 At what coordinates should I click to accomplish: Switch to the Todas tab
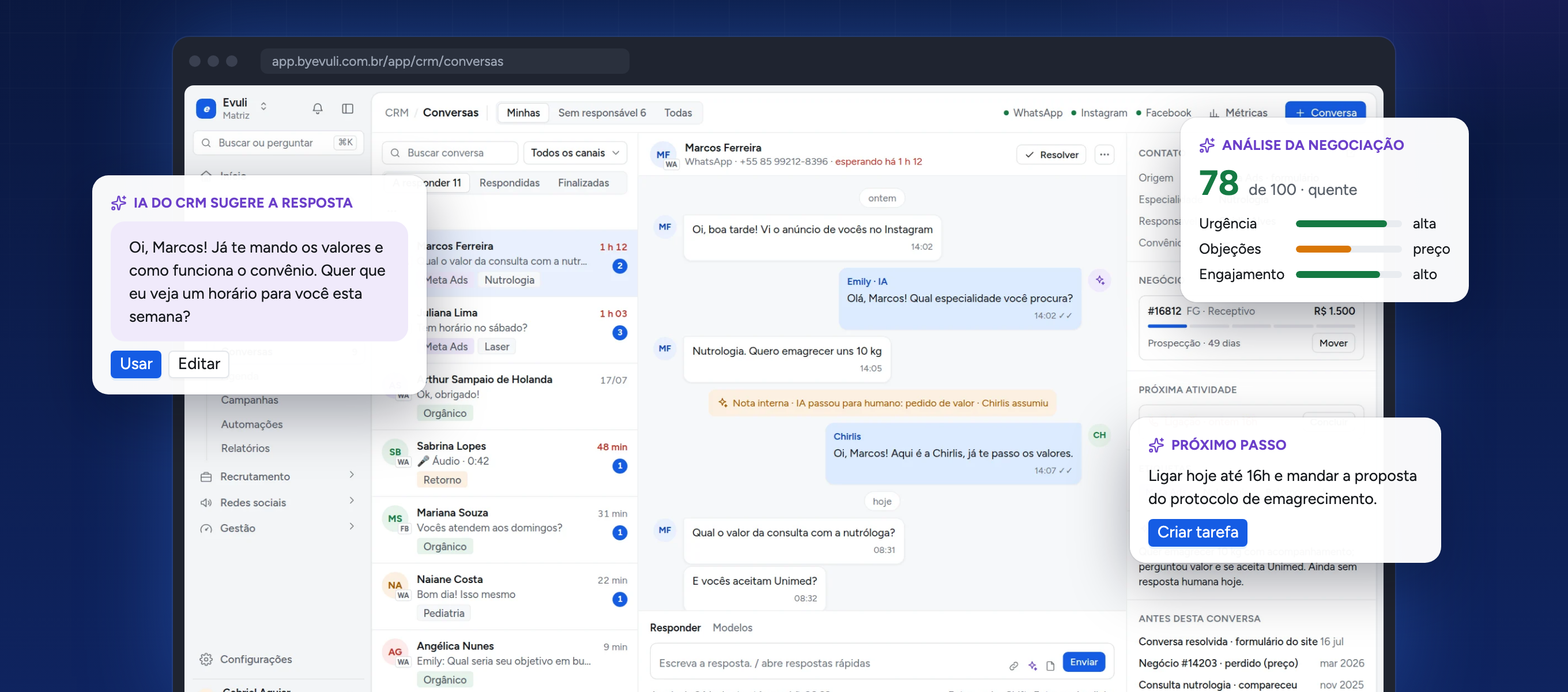677,112
